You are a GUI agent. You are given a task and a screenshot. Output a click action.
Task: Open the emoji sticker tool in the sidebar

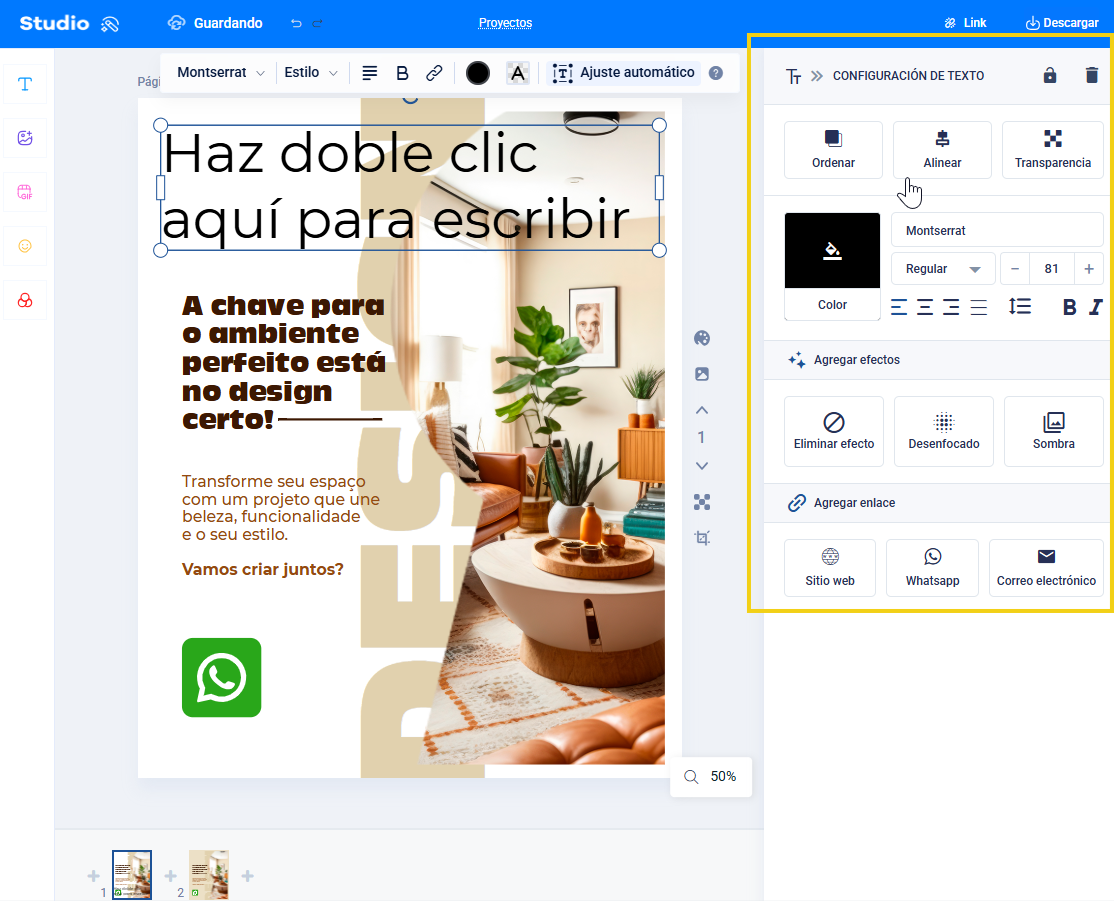coord(25,246)
